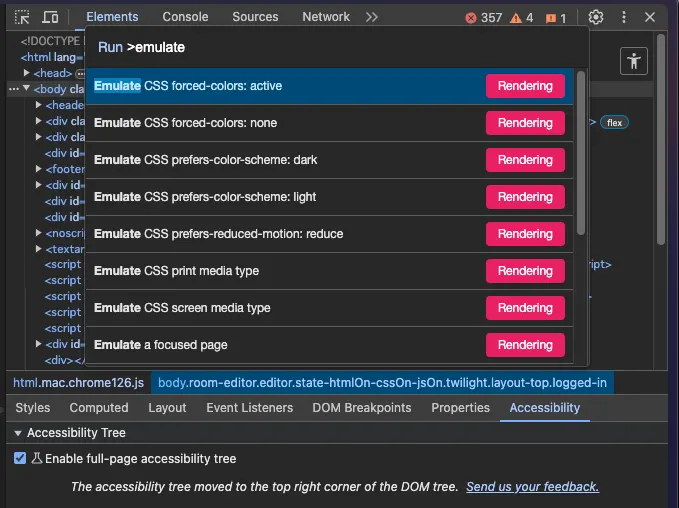Click the warning count 4
Image resolution: width=679 pixels, height=508 pixels.
[x=521, y=18]
